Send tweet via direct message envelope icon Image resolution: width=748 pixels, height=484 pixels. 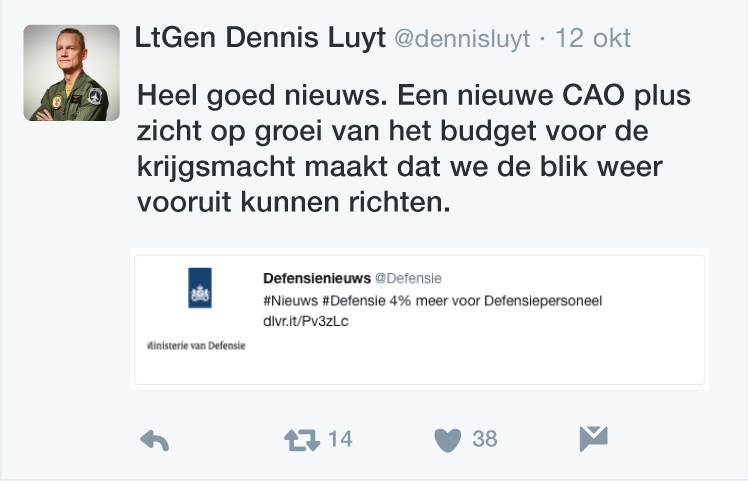593,439
